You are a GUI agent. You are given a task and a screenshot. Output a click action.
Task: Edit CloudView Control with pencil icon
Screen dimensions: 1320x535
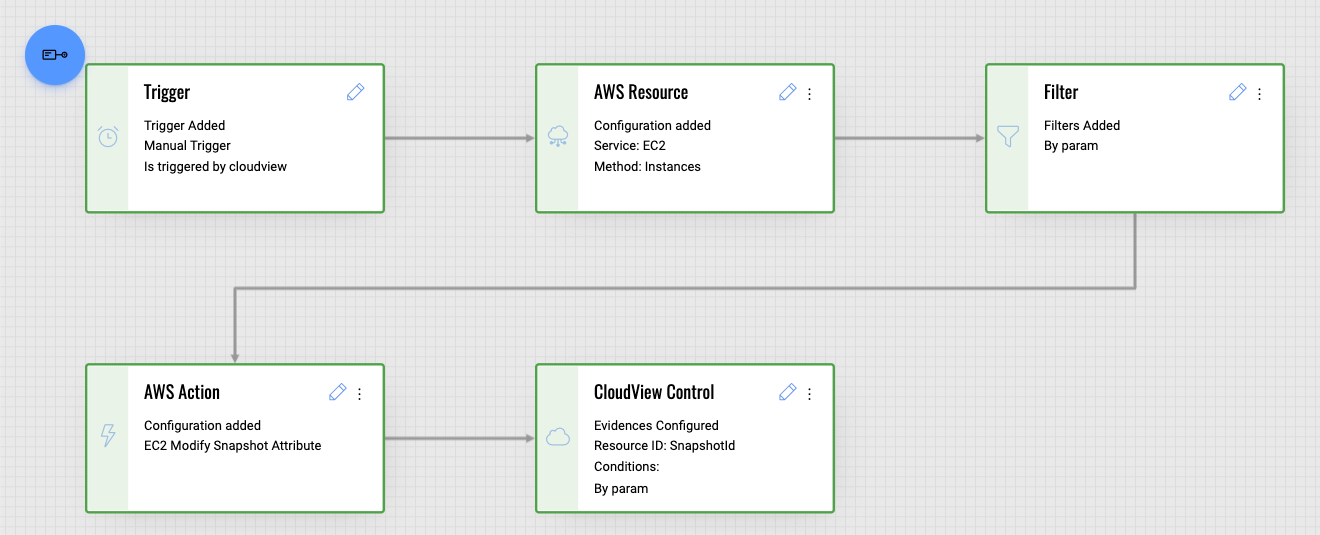click(x=787, y=392)
